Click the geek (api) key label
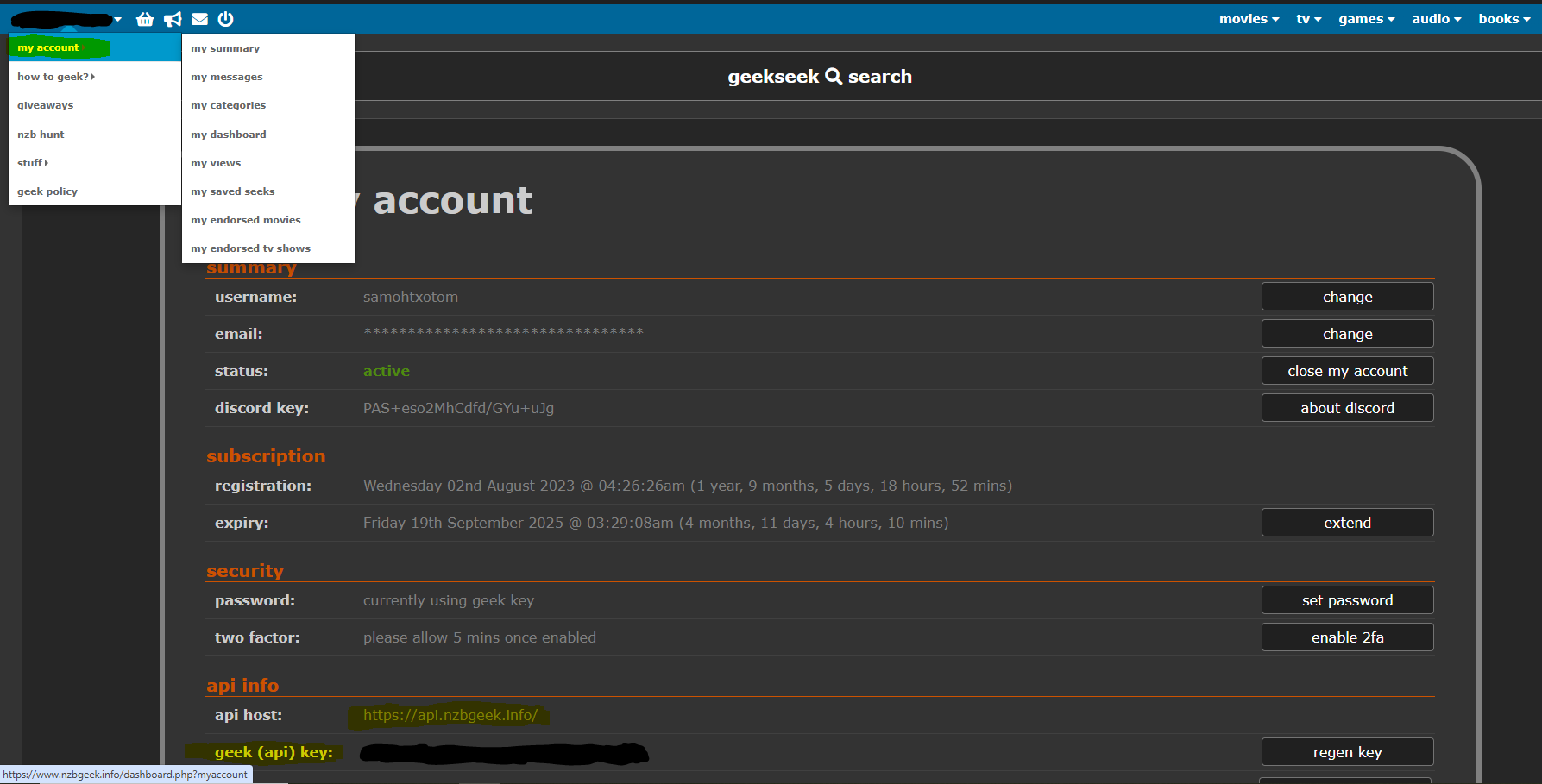The image size is (1542, 784). point(274,752)
